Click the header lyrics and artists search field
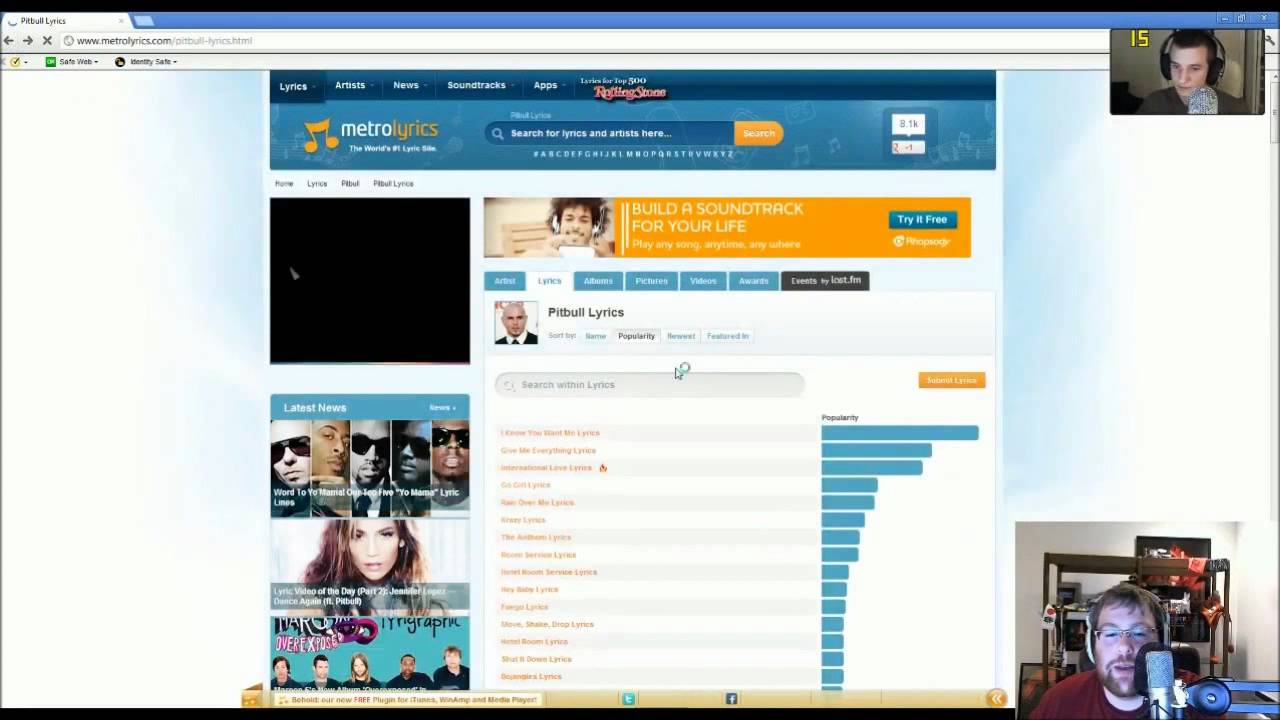The width and height of the screenshot is (1280, 720). (x=610, y=133)
